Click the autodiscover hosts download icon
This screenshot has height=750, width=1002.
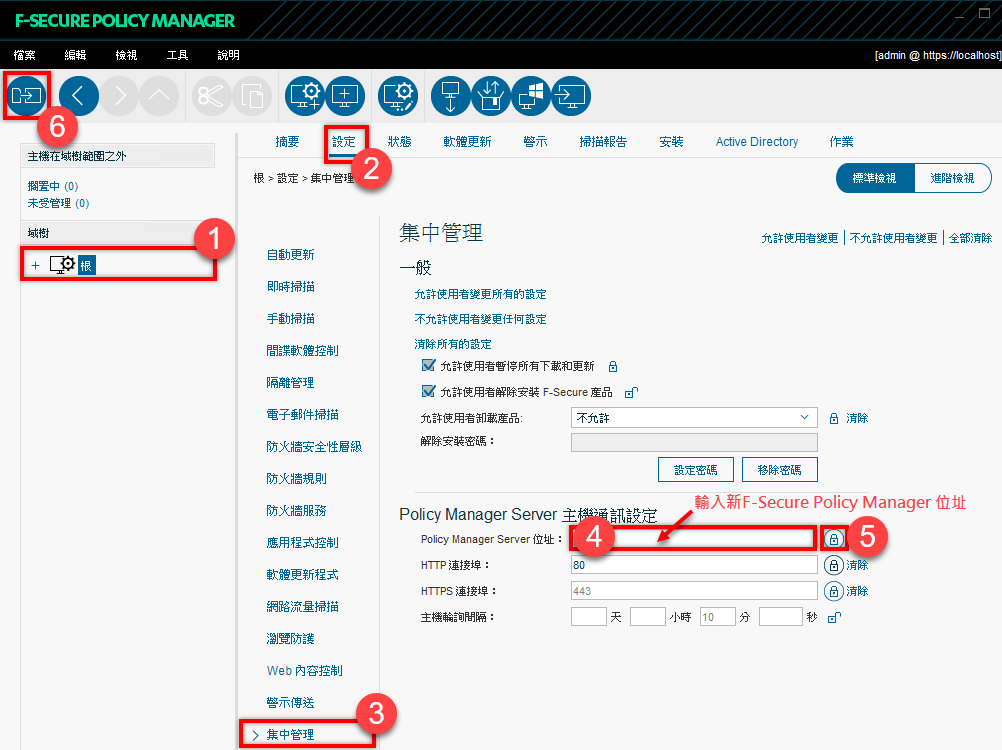pyautogui.click(x=451, y=96)
